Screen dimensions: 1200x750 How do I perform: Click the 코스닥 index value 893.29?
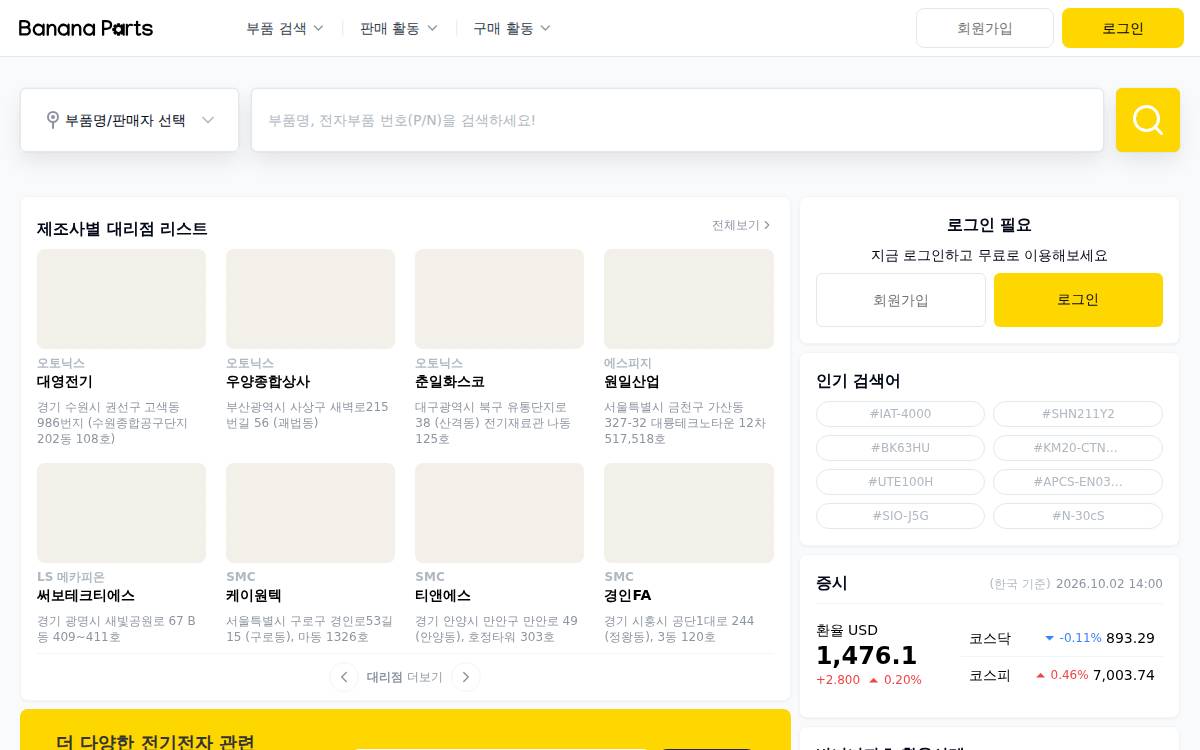pos(1130,638)
